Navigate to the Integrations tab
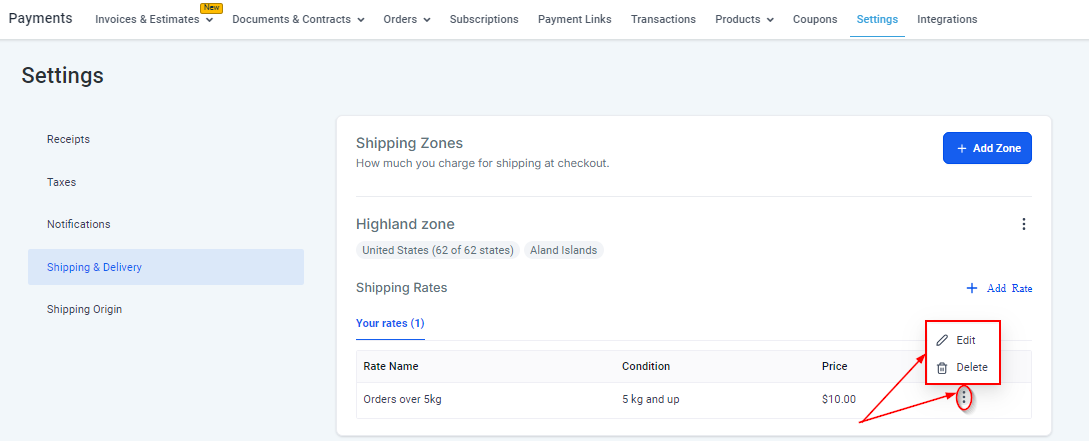 click(x=947, y=20)
